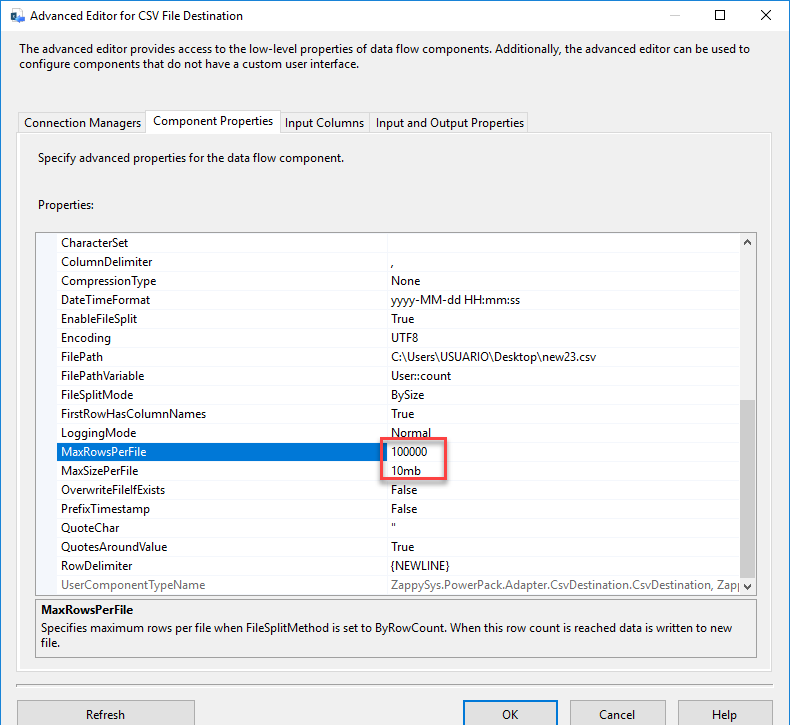The height and width of the screenshot is (725, 790).
Task: Select the PrefixTimestamp property name
Action: [x=105, y=509]
